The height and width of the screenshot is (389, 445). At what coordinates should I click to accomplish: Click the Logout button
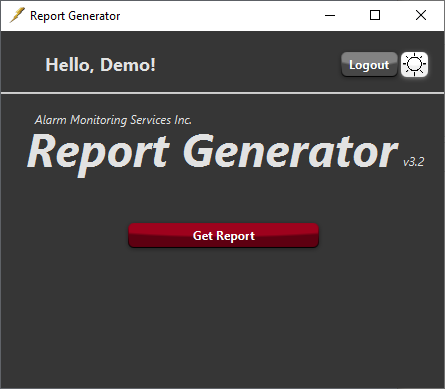point(369,64)
